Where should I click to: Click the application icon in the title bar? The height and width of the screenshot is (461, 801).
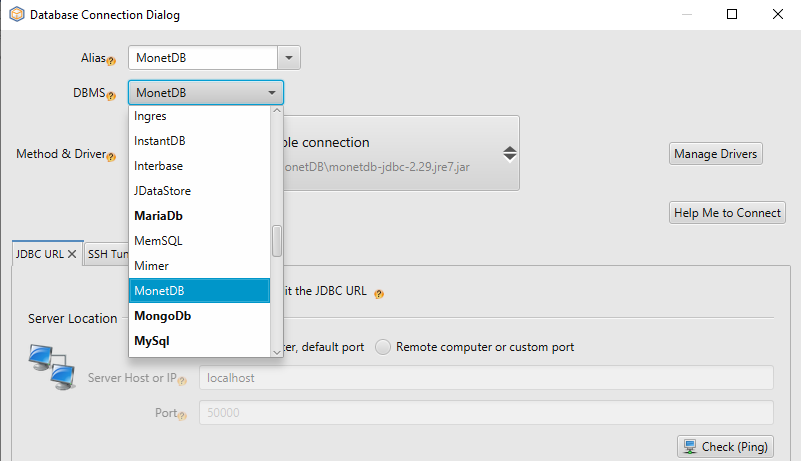point(17,14)
